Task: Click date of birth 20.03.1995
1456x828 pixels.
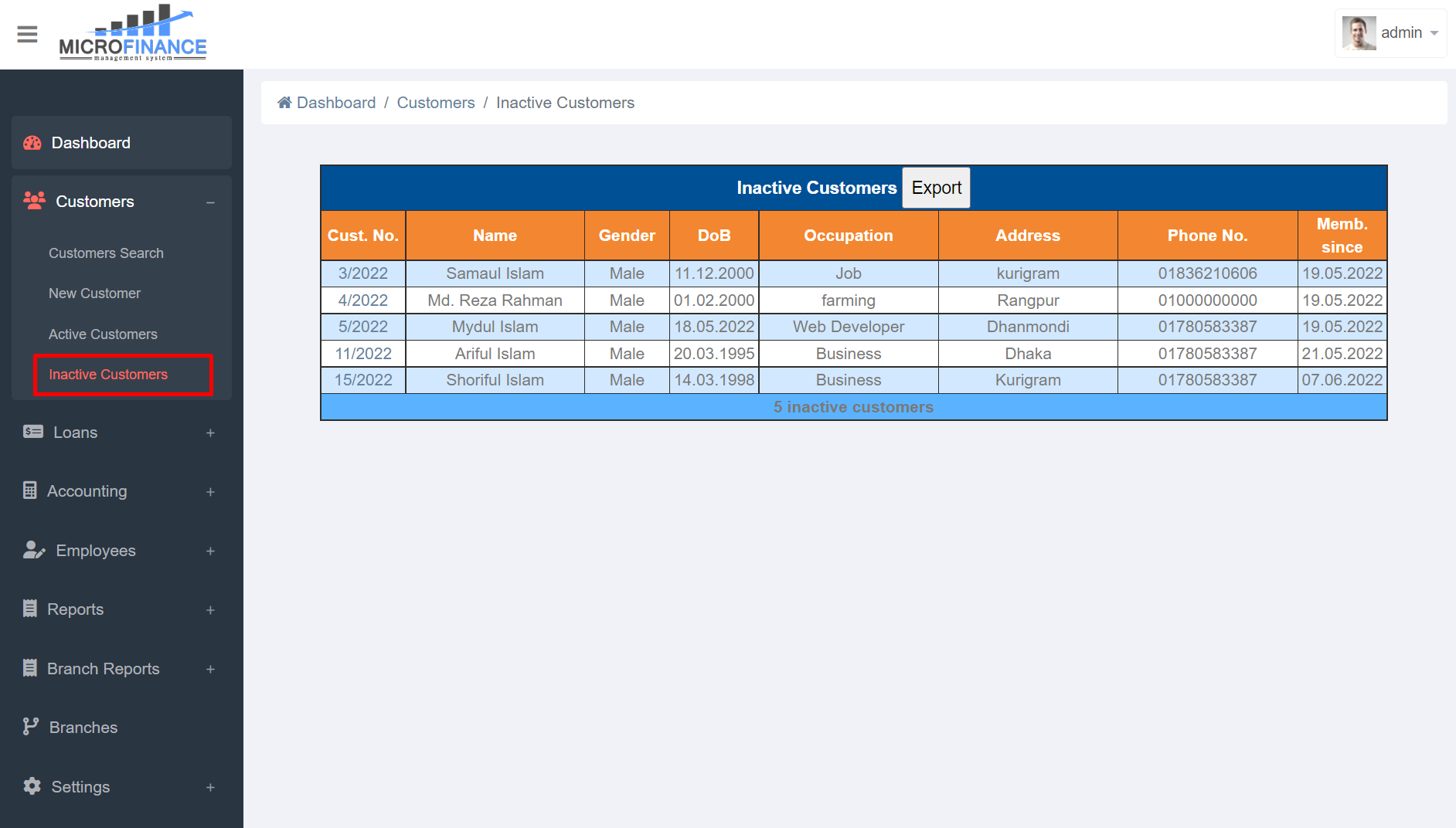Action: pos(714,354)
